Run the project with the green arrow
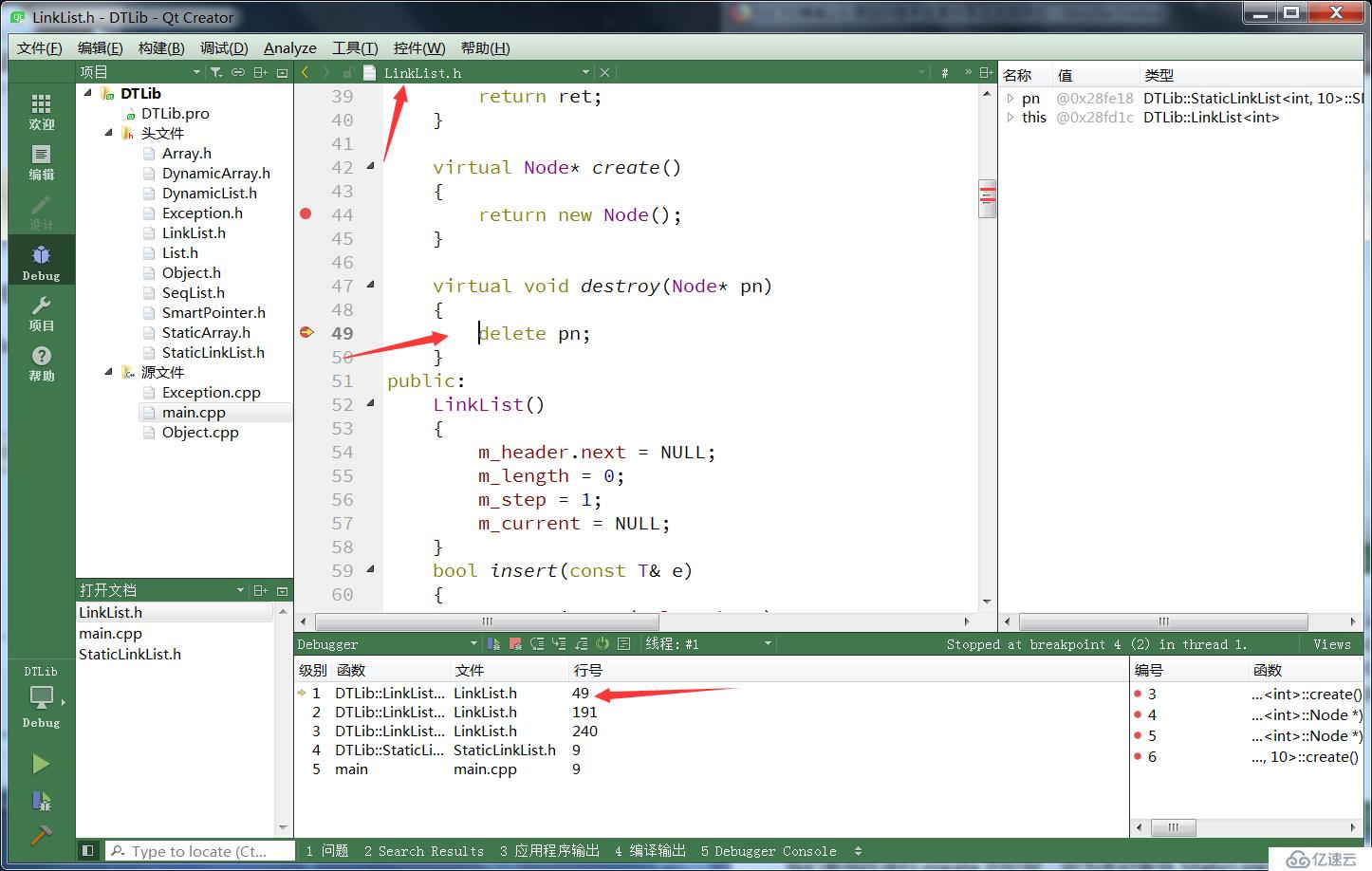Viewport: 1372px width, 871px height. point(41,764)
